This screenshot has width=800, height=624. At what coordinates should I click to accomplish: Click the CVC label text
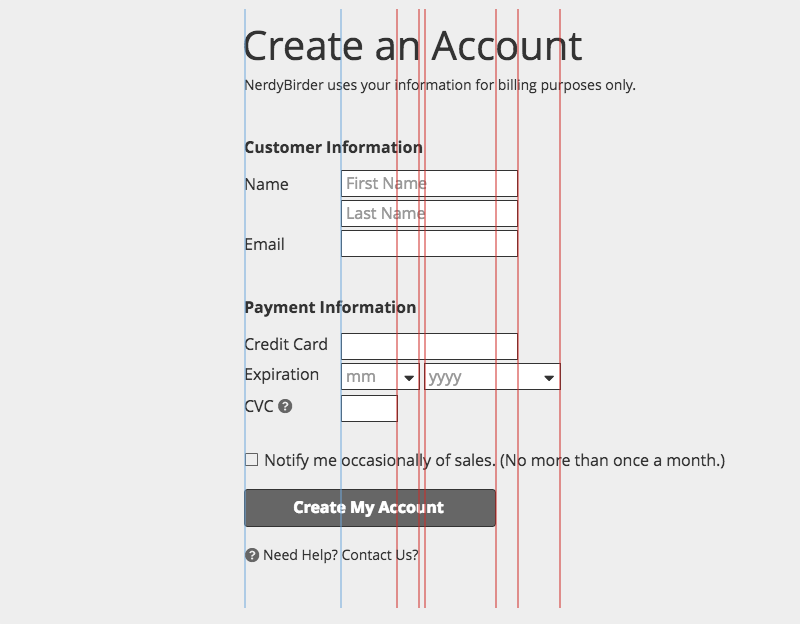pyautogui.click(x=259, y=407)
